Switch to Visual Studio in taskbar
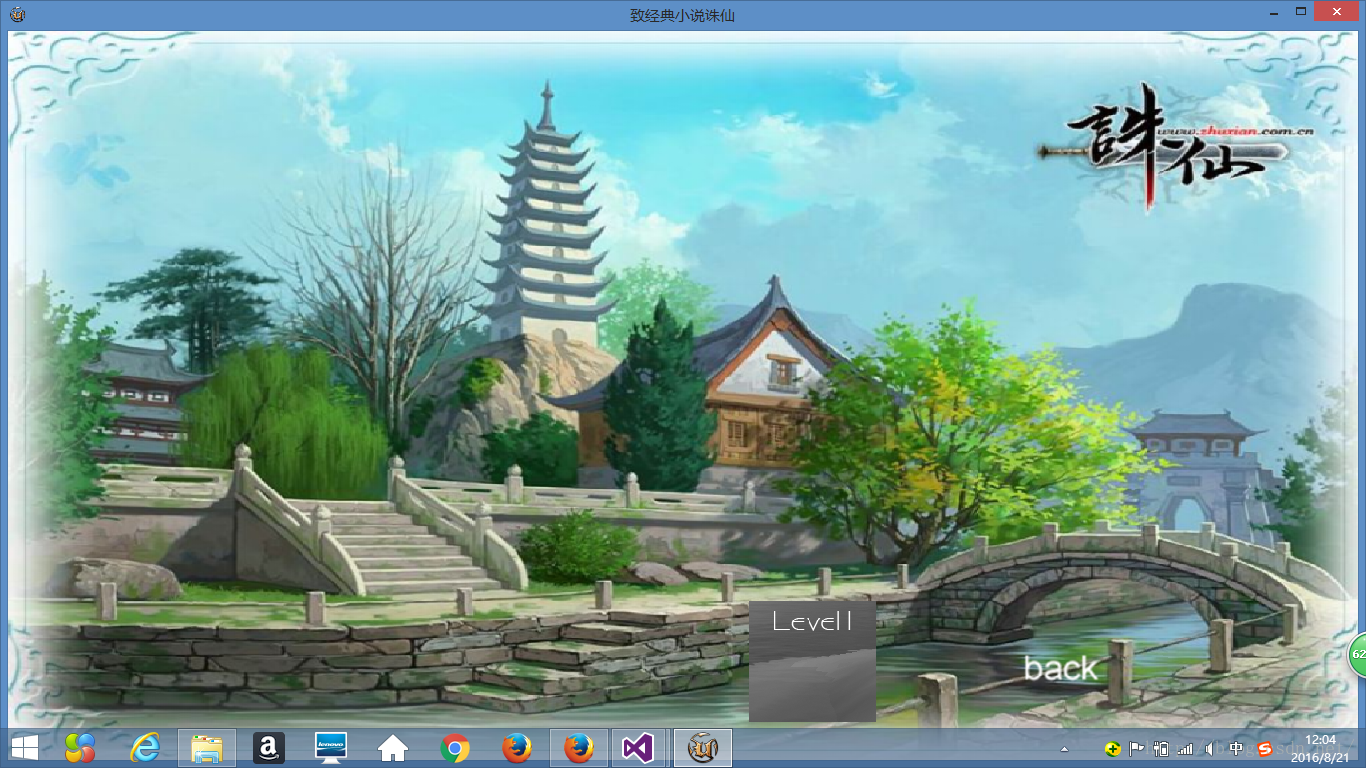1366x768 pixels. [638, 748]
